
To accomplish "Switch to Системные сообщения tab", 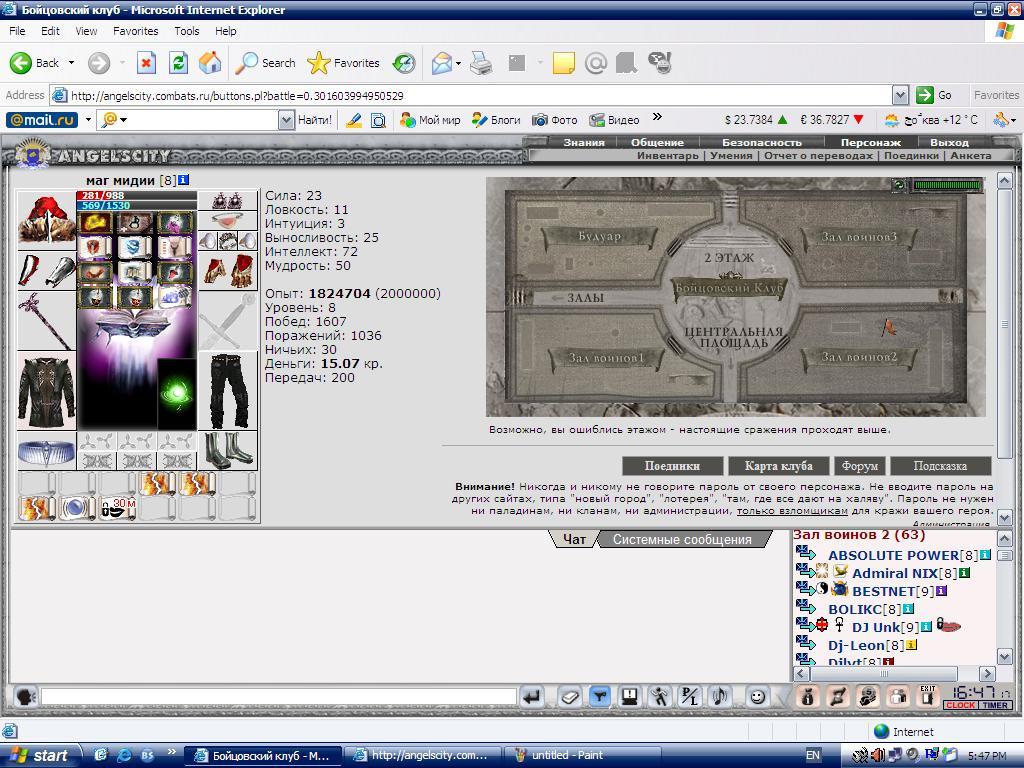I will (x=682, y=539).
